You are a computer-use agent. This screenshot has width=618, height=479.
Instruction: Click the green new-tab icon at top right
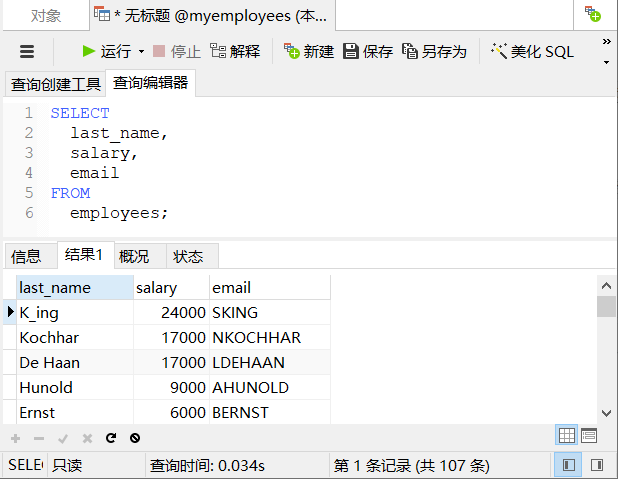point(593,15)
